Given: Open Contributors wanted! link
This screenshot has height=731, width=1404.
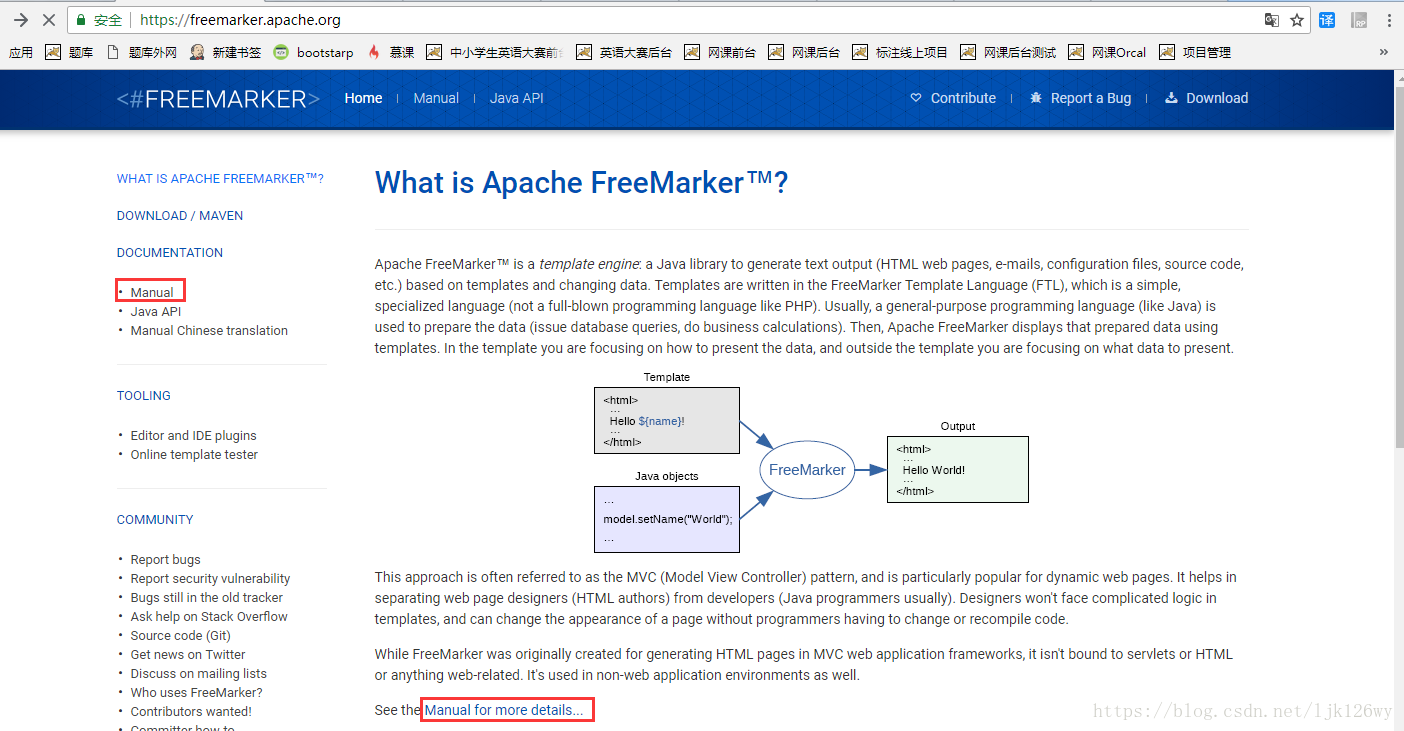Looking at the screenshot, I should [x=191, y=712].
